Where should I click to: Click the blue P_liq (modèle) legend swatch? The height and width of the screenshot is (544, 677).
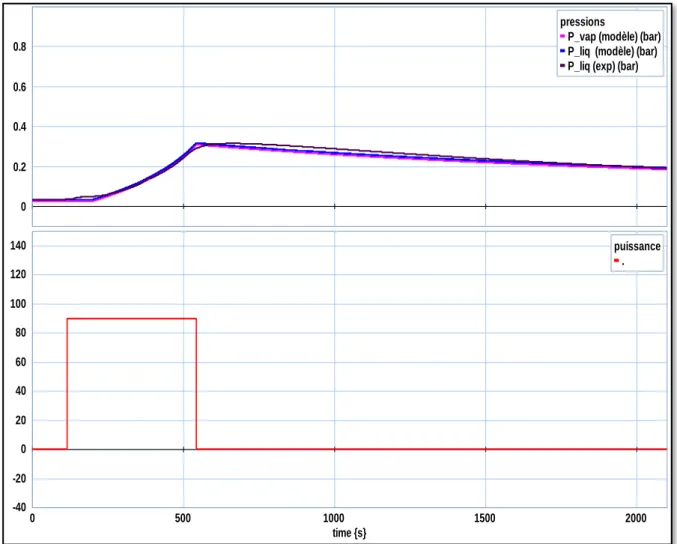tap(563, 51)
